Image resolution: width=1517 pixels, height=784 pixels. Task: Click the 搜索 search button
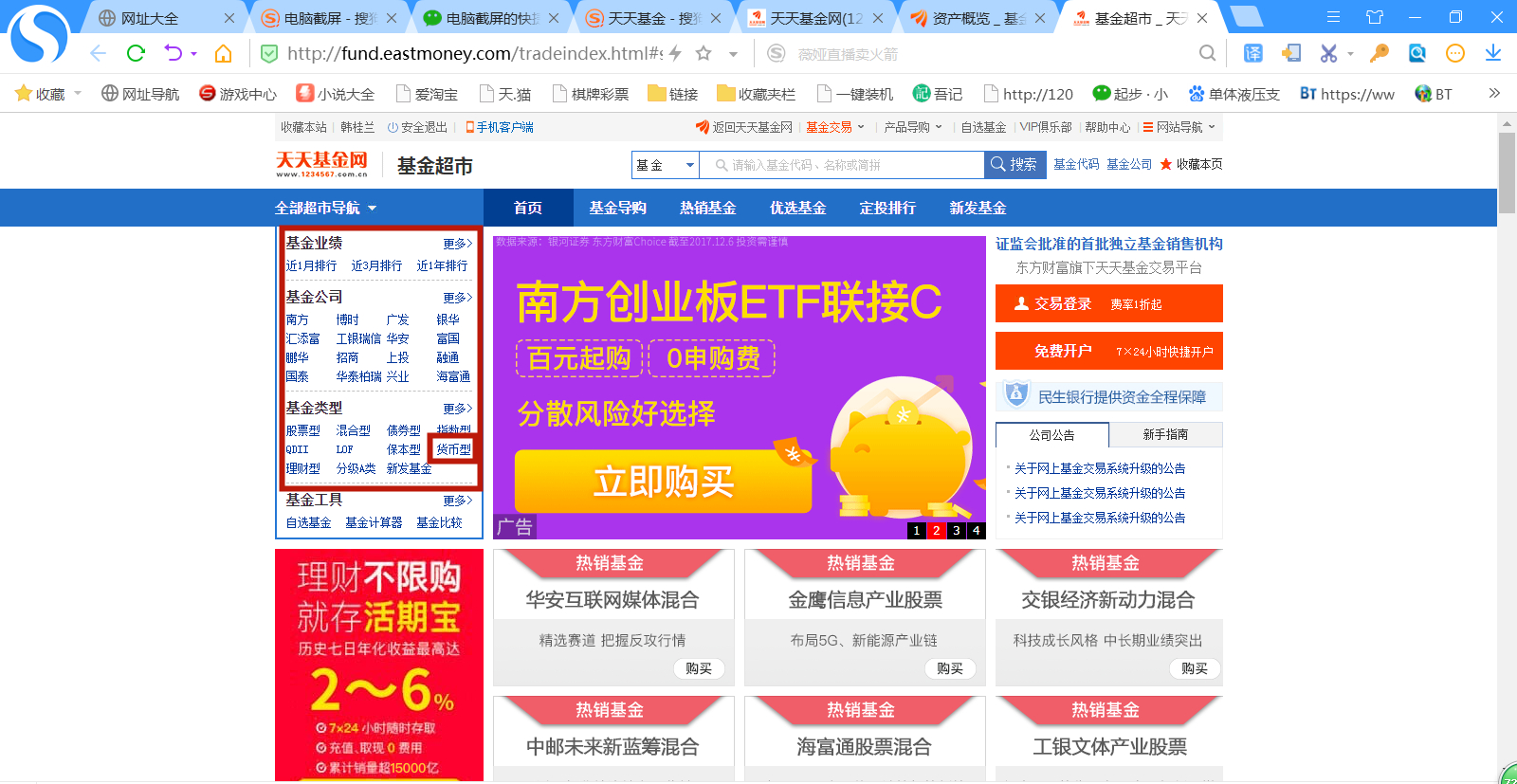1014,165
